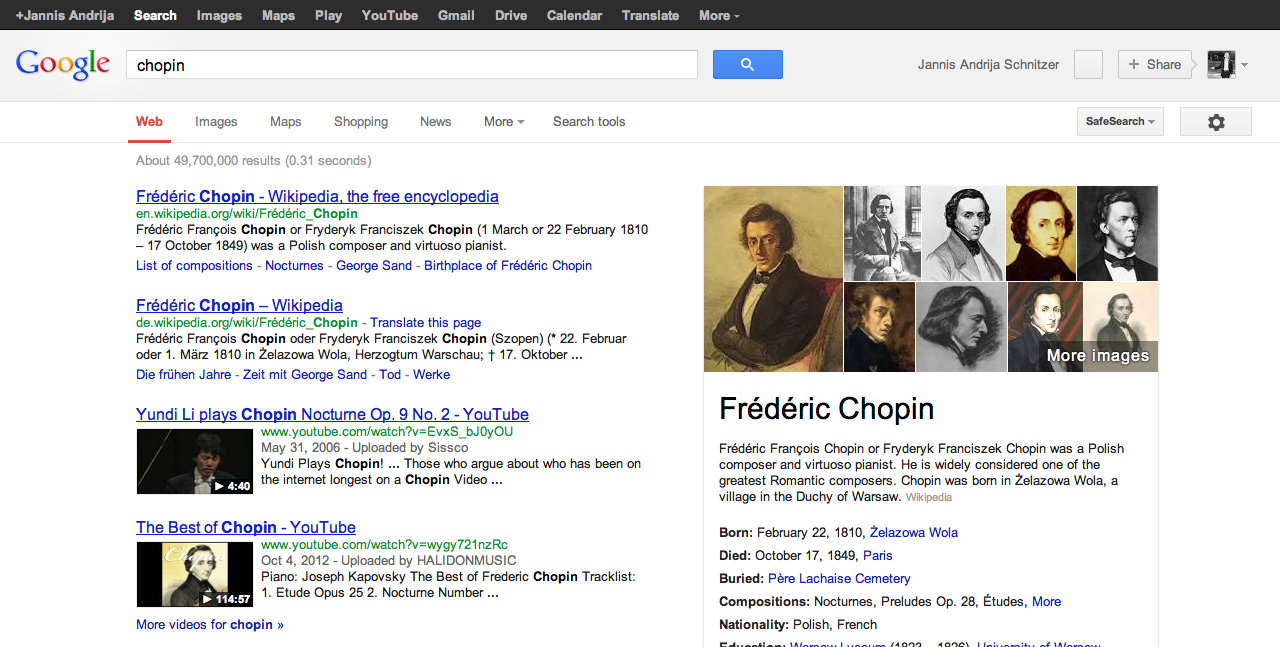
Task: Click the Nationality: Polish, French text
Action: pyautogui.click(x=798, y=625)
